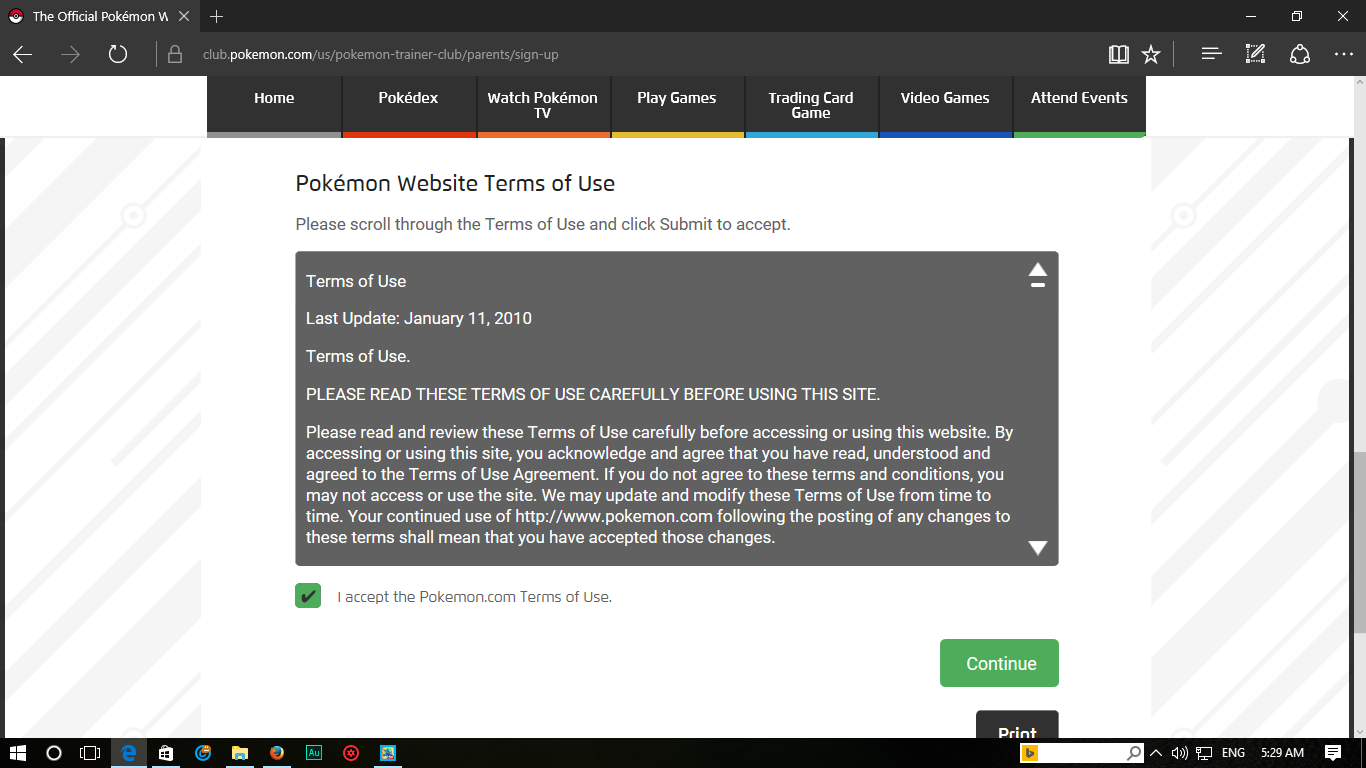The height and width of the screenshot is (768, 1366).
Task: Open Edge More actions ellipsis menu
Action: tap(1344, 54)
